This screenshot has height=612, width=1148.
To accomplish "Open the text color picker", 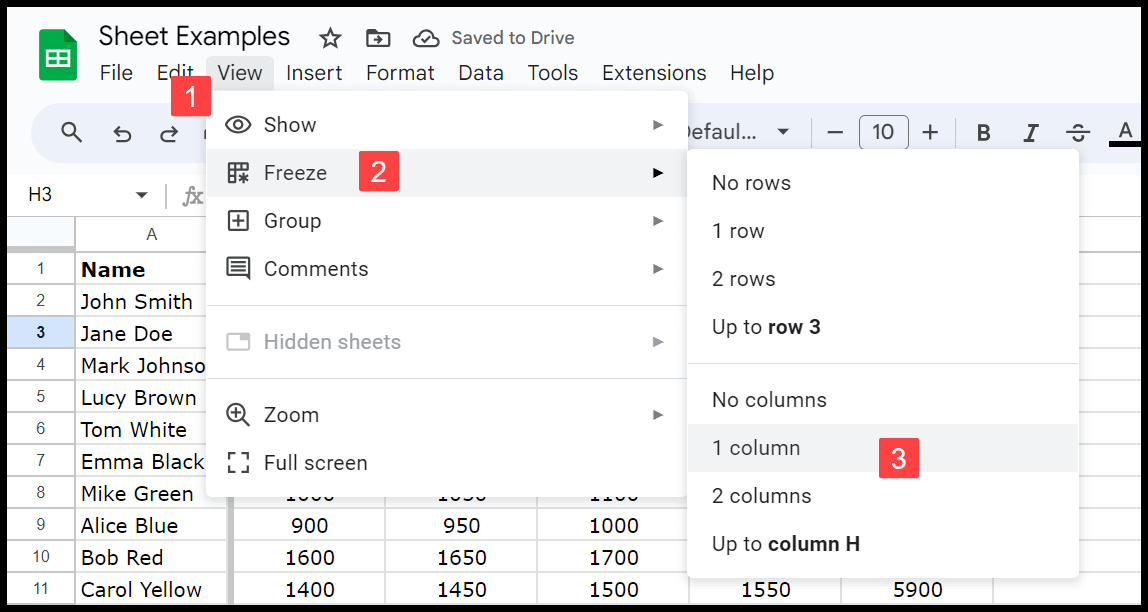I will [1125, 133].
